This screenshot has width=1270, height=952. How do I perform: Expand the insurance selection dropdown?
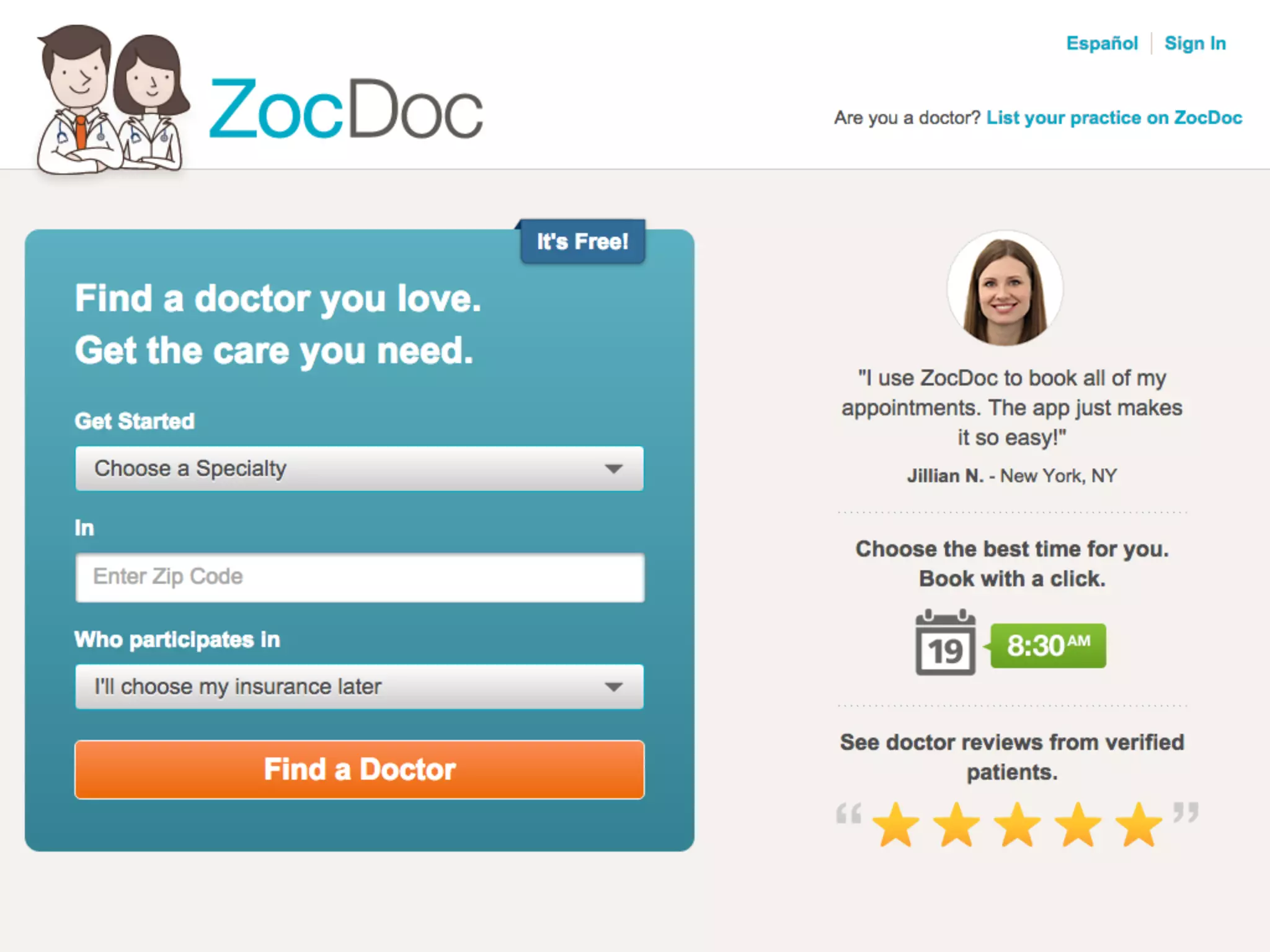[360, 687]
